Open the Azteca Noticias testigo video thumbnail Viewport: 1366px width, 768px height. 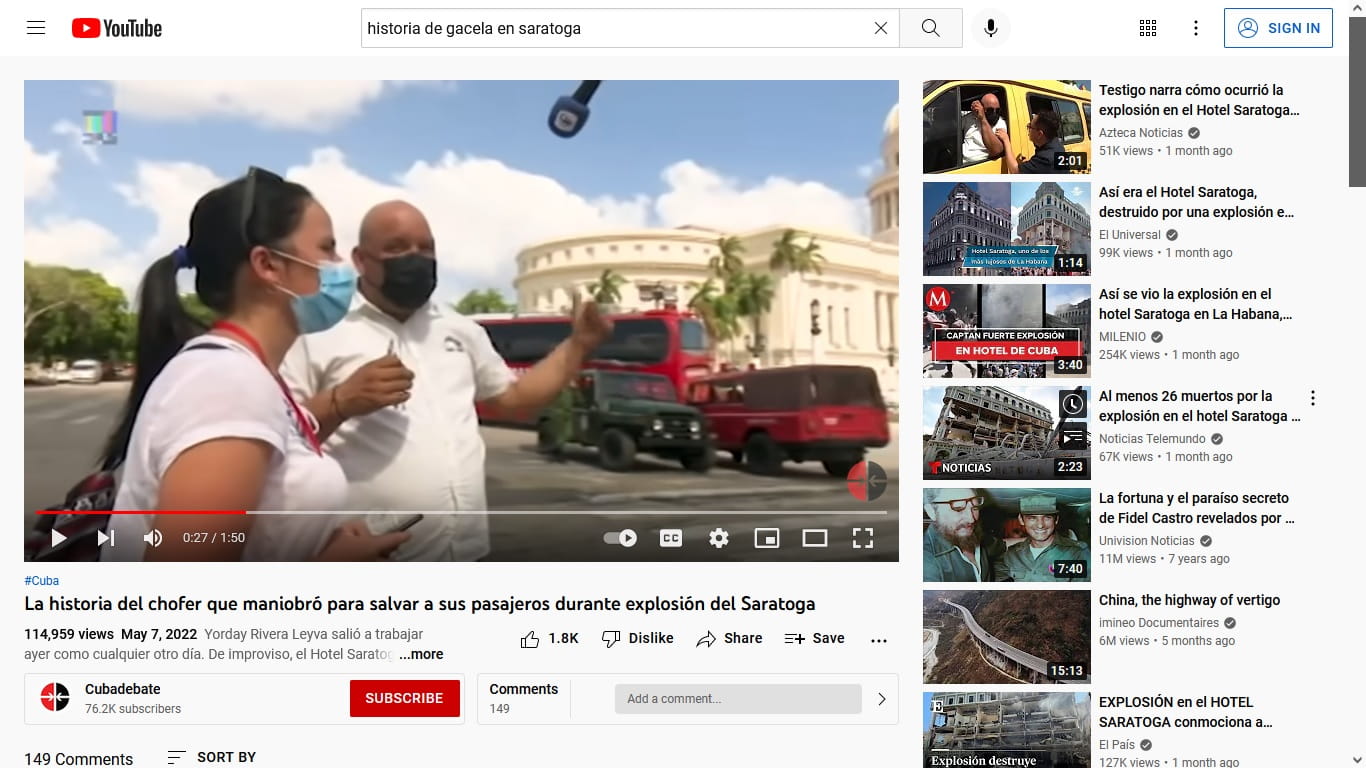(x=1006, y=127)
